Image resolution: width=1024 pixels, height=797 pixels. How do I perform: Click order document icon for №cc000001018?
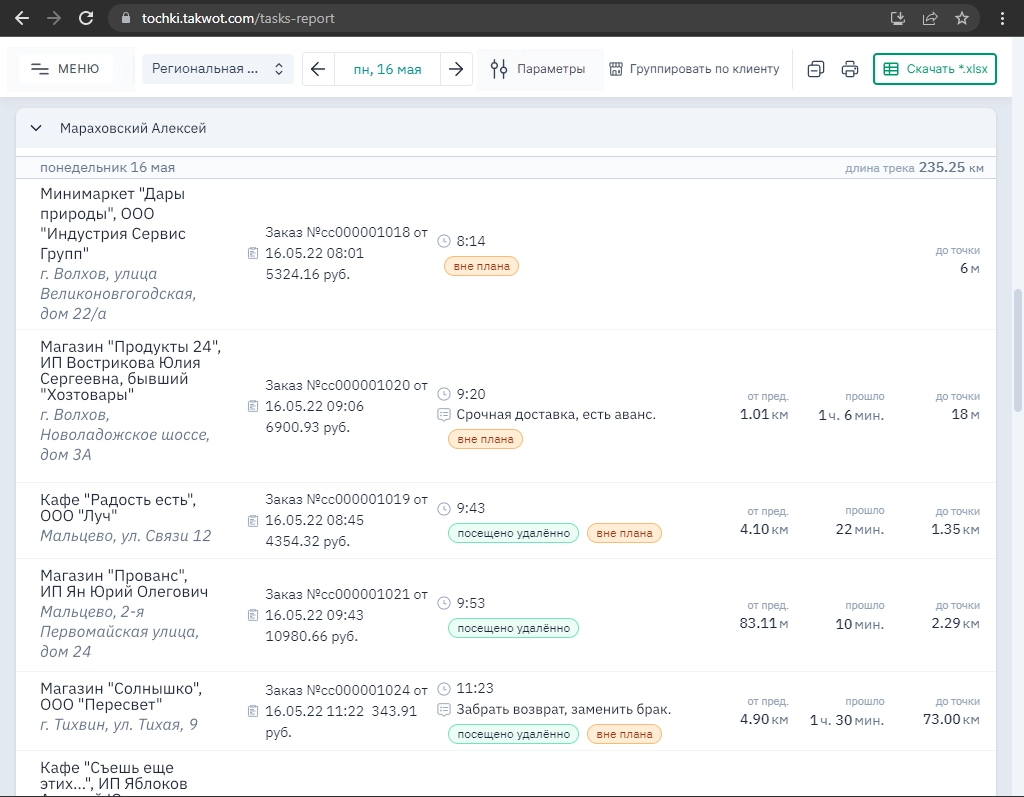pyautogui.click(x=253, y=254)
